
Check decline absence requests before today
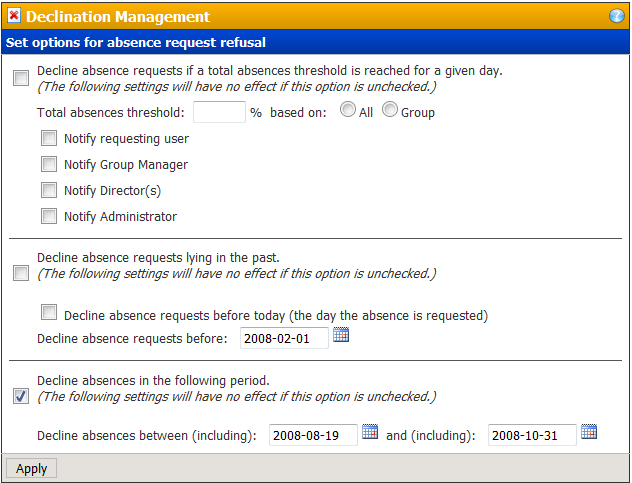click(x=49, y=312)
